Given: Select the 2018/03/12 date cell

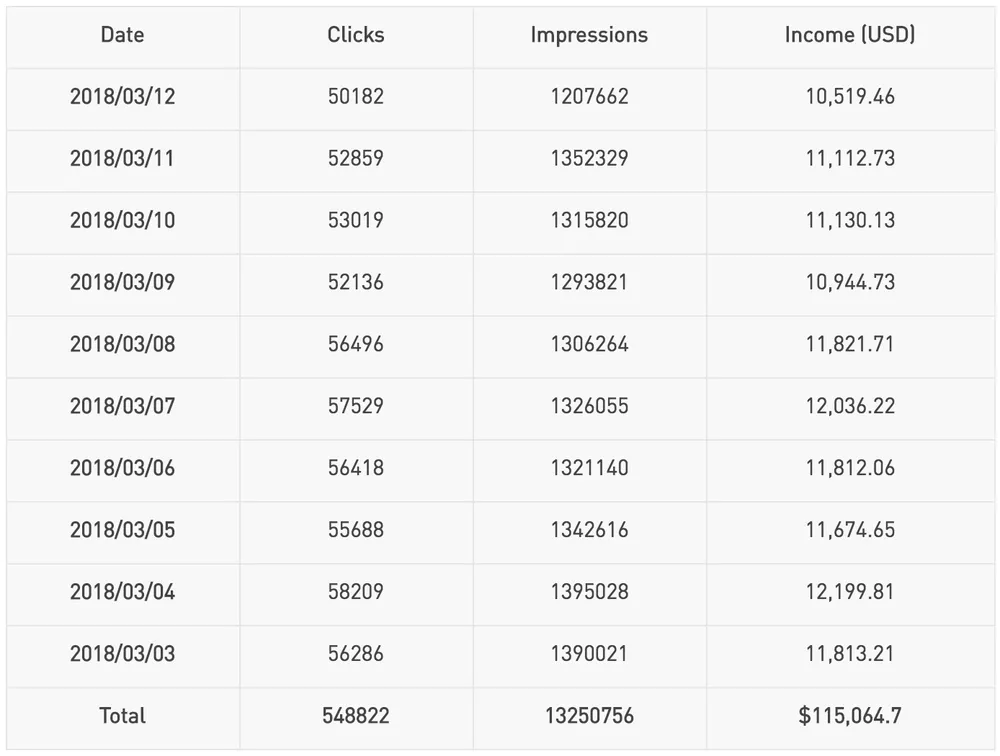Looking at the screenshot, I should pyautogui.click(x=122, y=97).
